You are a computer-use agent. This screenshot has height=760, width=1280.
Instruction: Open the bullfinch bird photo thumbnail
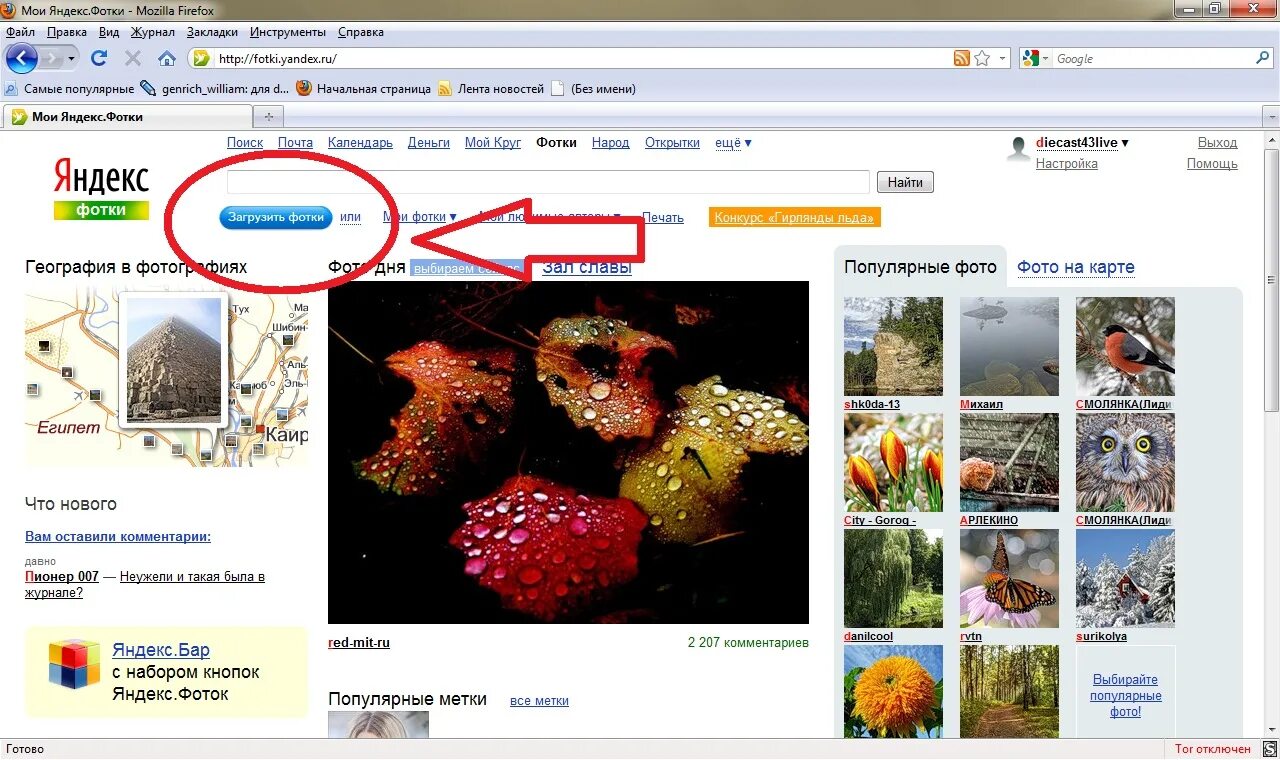(x=1125, y=346)
